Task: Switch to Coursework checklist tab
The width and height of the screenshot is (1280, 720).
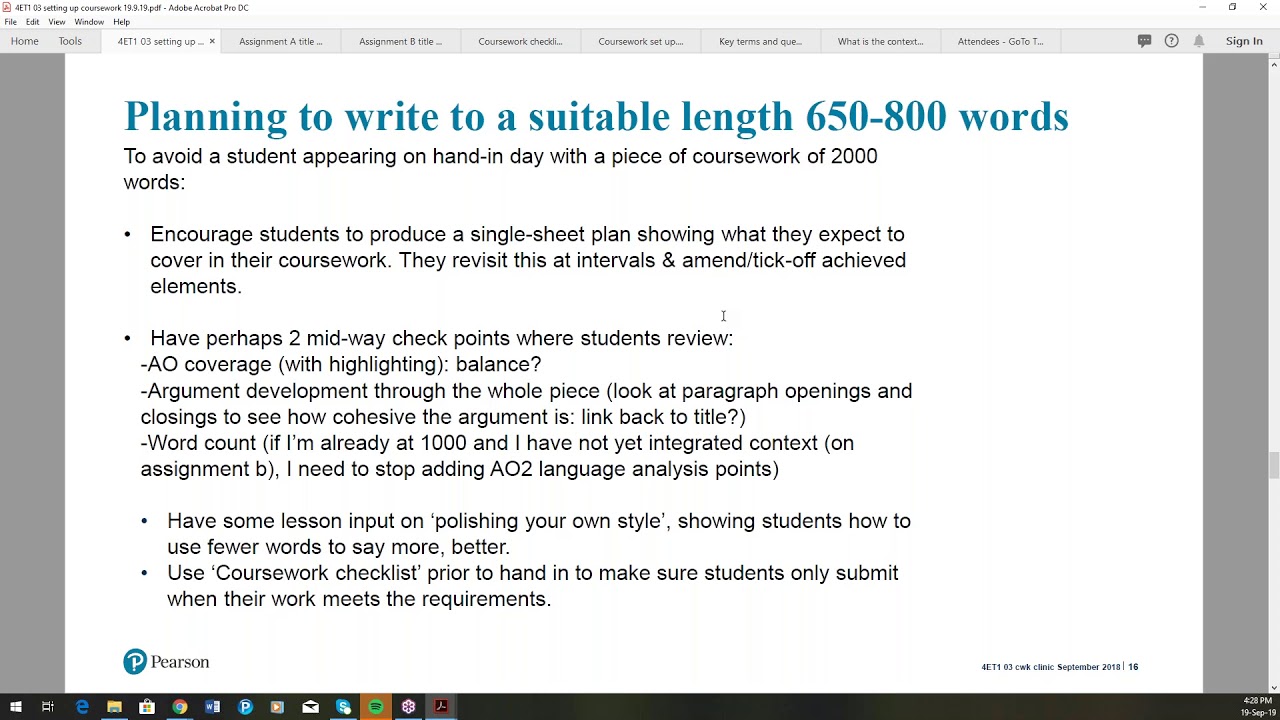Action: tap(520, 42)
